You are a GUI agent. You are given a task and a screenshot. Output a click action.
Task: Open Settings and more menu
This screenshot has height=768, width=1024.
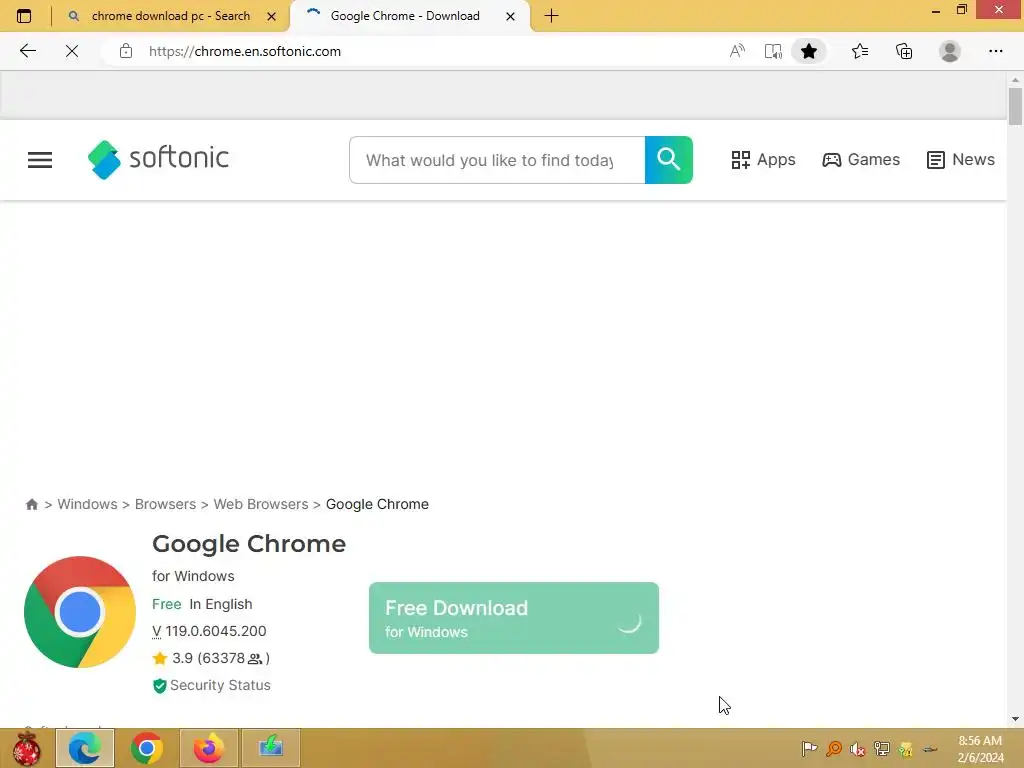point(995,51)
